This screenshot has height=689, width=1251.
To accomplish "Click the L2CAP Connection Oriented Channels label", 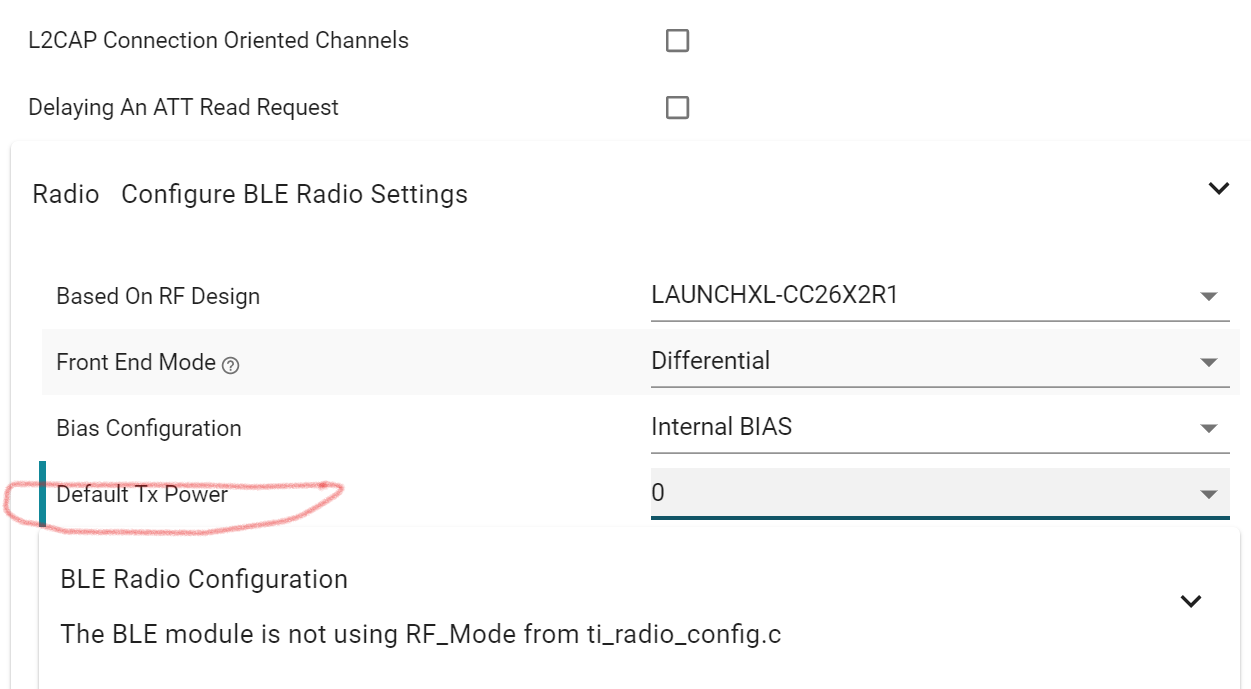I will (218, 41).
